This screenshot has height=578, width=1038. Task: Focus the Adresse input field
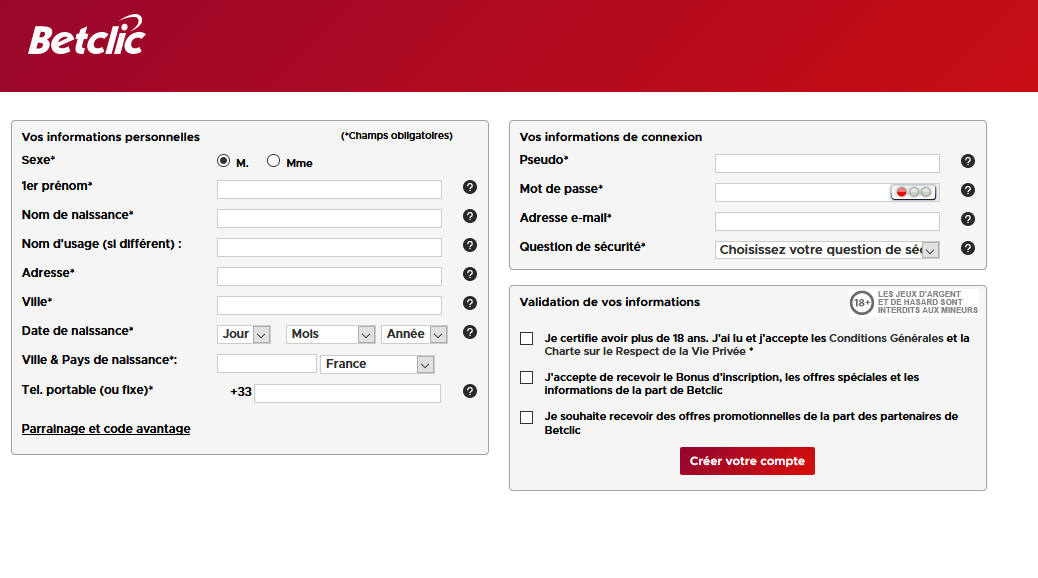[329, 276]
